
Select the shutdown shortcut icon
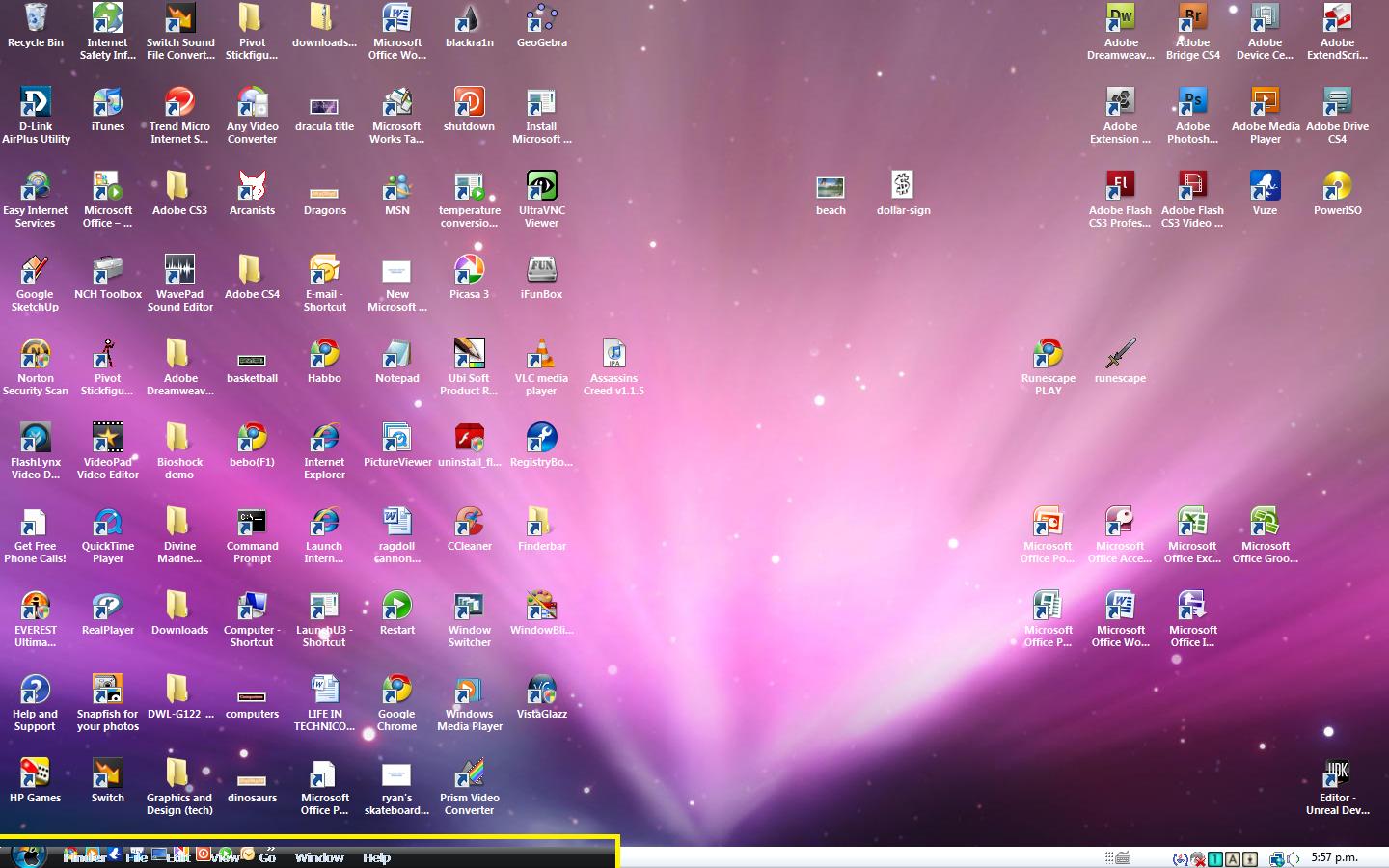pos(470,110)
